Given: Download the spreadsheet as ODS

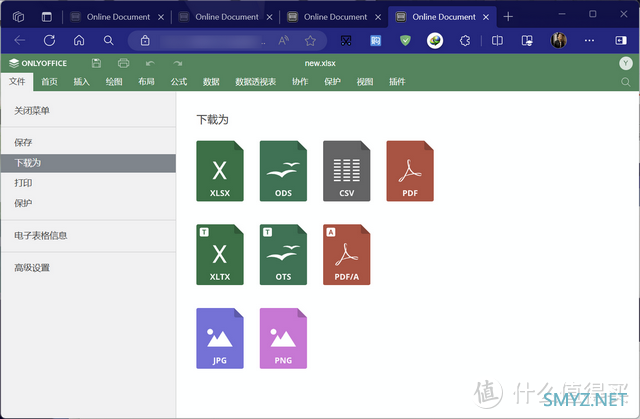Looking at the screenshot, I should click(x=283, y=171).
